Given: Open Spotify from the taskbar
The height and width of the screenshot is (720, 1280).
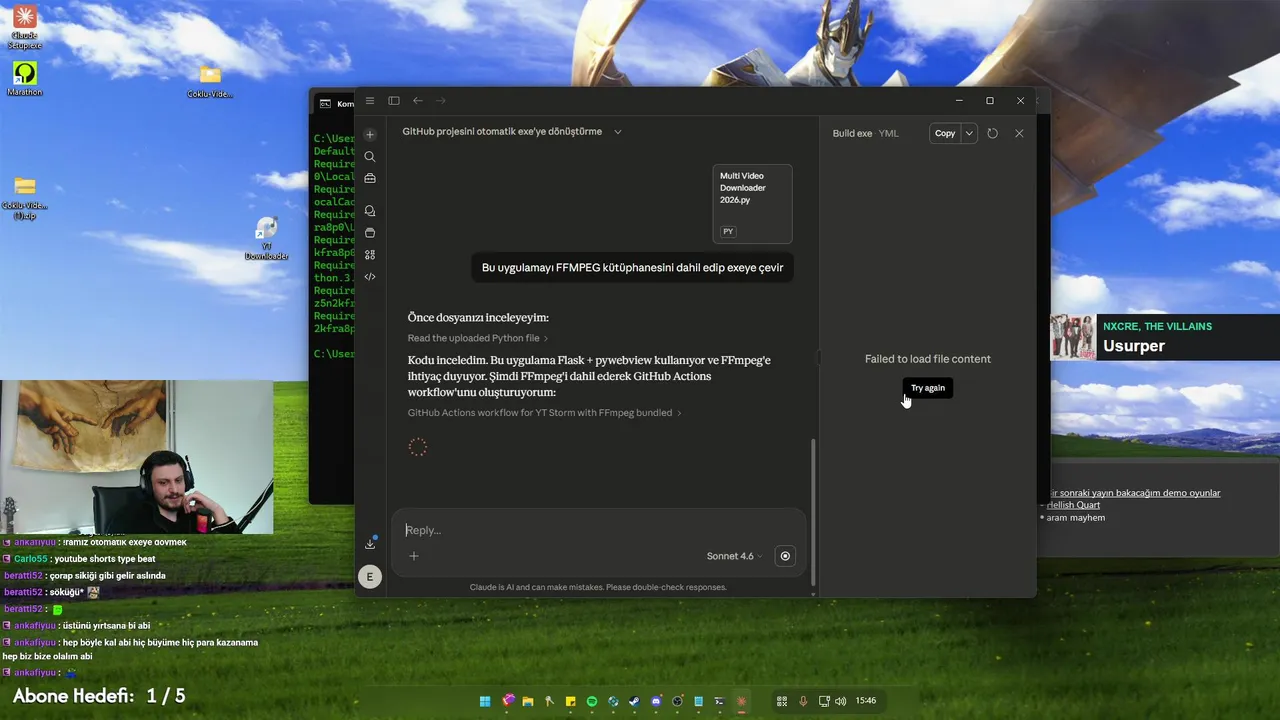Looking at the screenshot, I should pos(592,701).
